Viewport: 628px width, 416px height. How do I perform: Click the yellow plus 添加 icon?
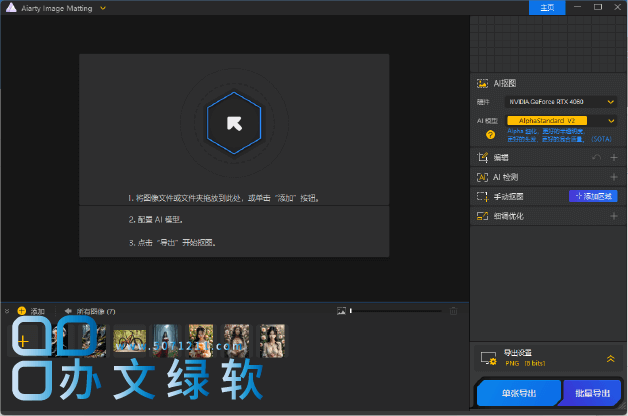pyautogui.click(x=22, y=311)
